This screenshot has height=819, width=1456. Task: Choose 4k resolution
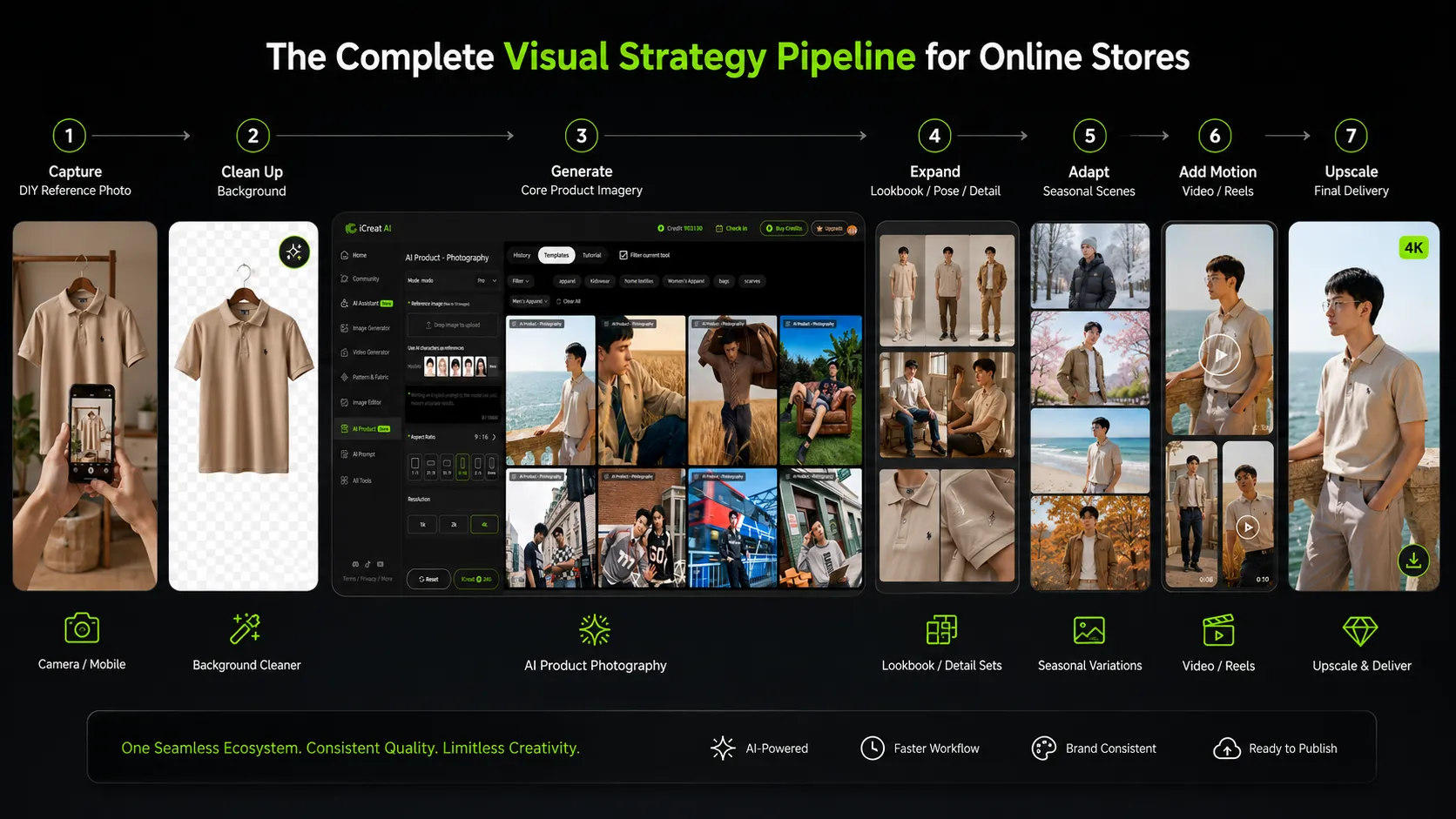point(484,525)
